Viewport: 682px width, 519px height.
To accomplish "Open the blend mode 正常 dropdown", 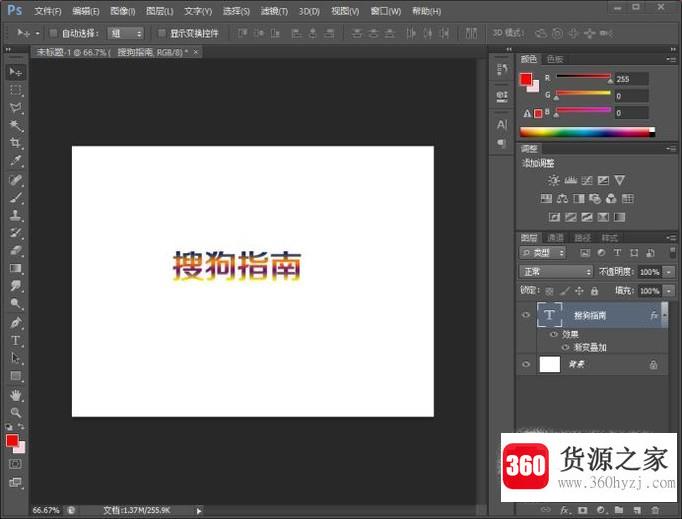I will [x=556, y=272].
